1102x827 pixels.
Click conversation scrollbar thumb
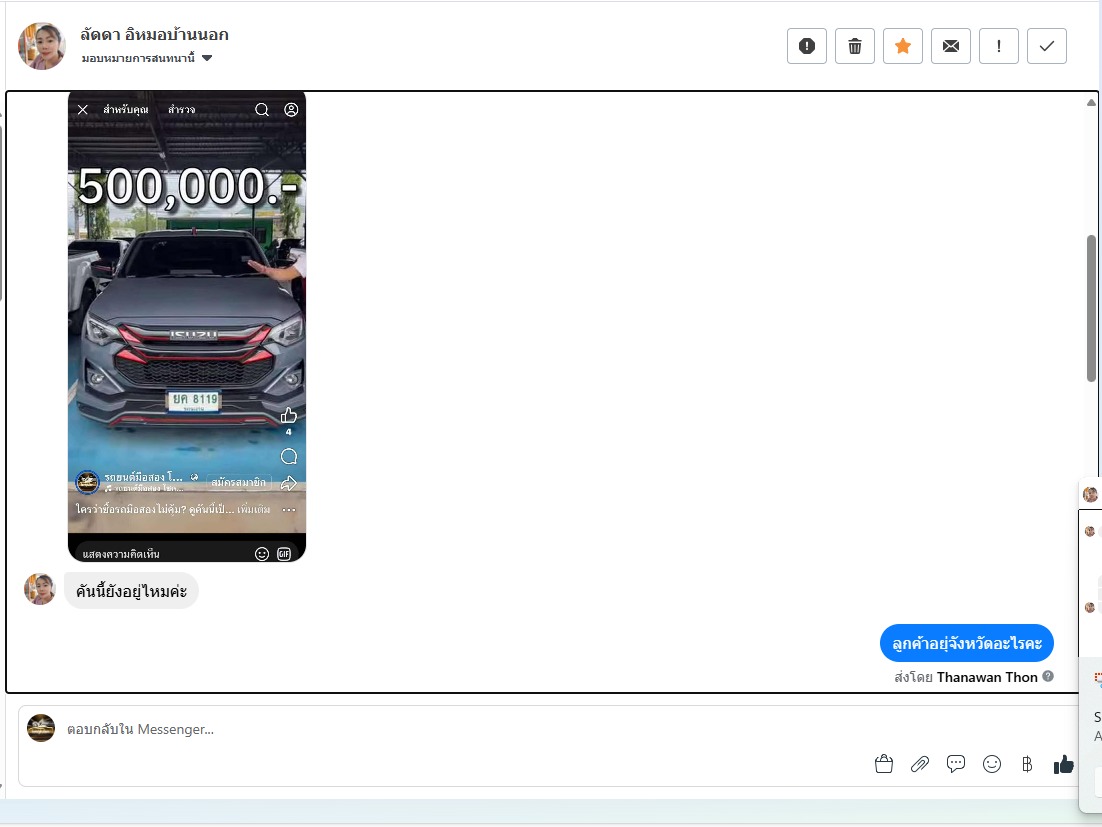1091,308
